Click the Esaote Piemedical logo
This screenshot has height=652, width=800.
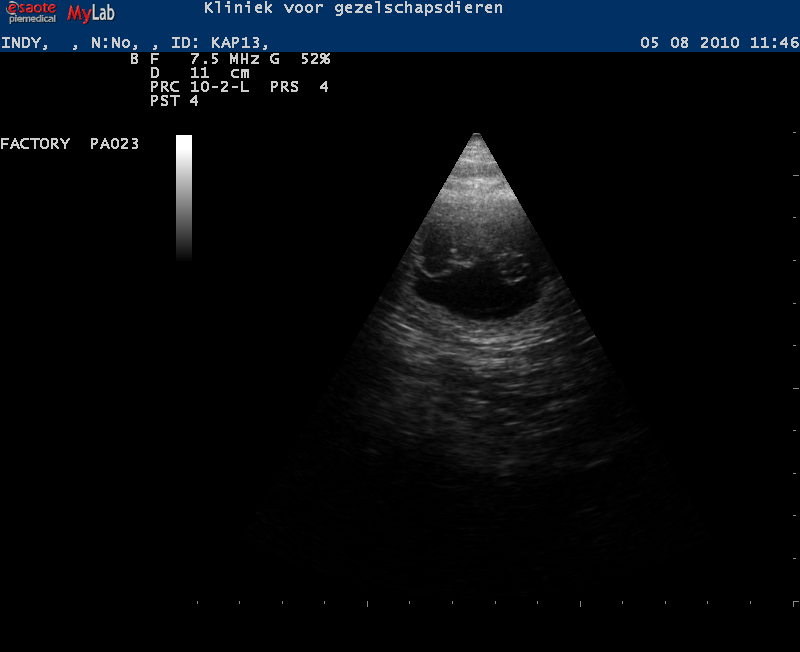coord(31,13)
